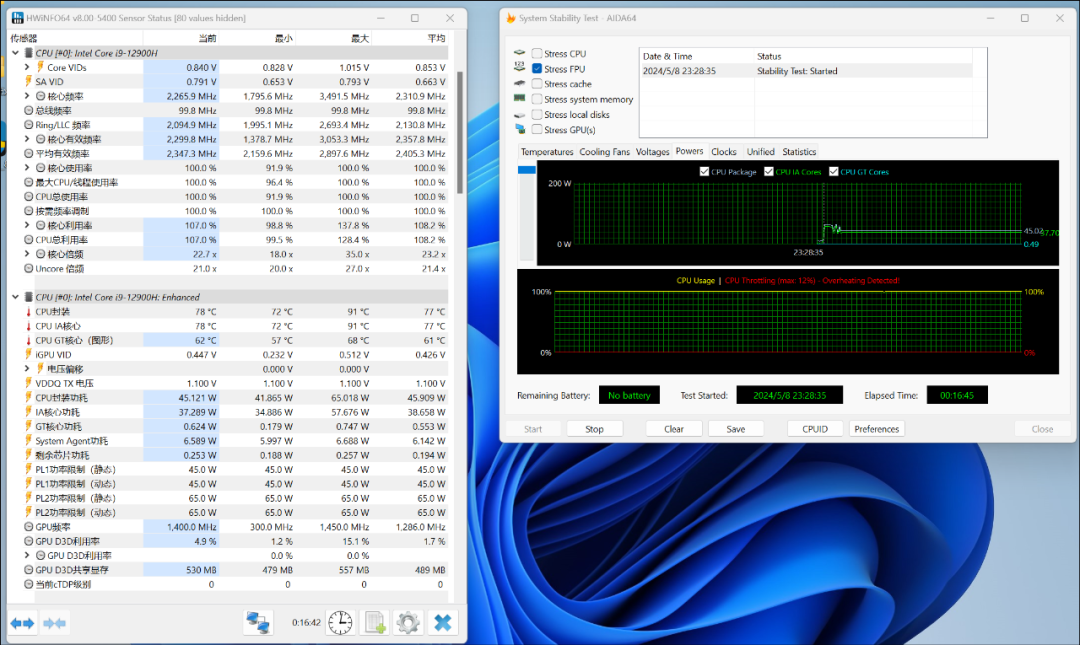The image size is (1080, 645).
Task: Click the HWiNFO reset clock icon
Action: point(340,623)
